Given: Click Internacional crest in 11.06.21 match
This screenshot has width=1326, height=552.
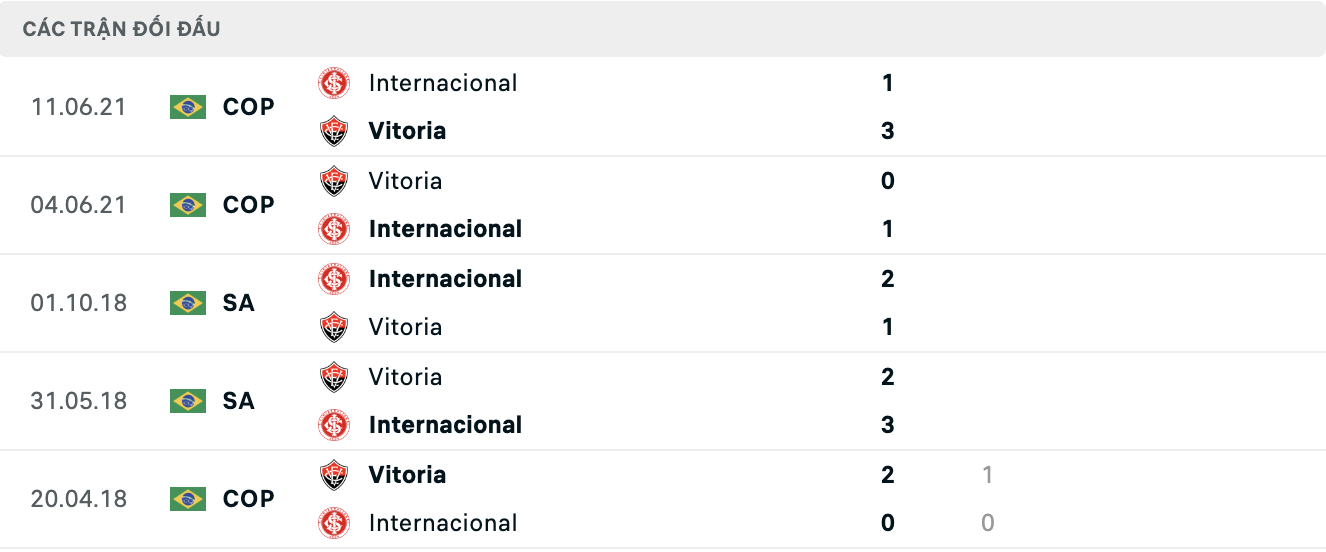Looking at the screenshot, I should tap(334, 83).
